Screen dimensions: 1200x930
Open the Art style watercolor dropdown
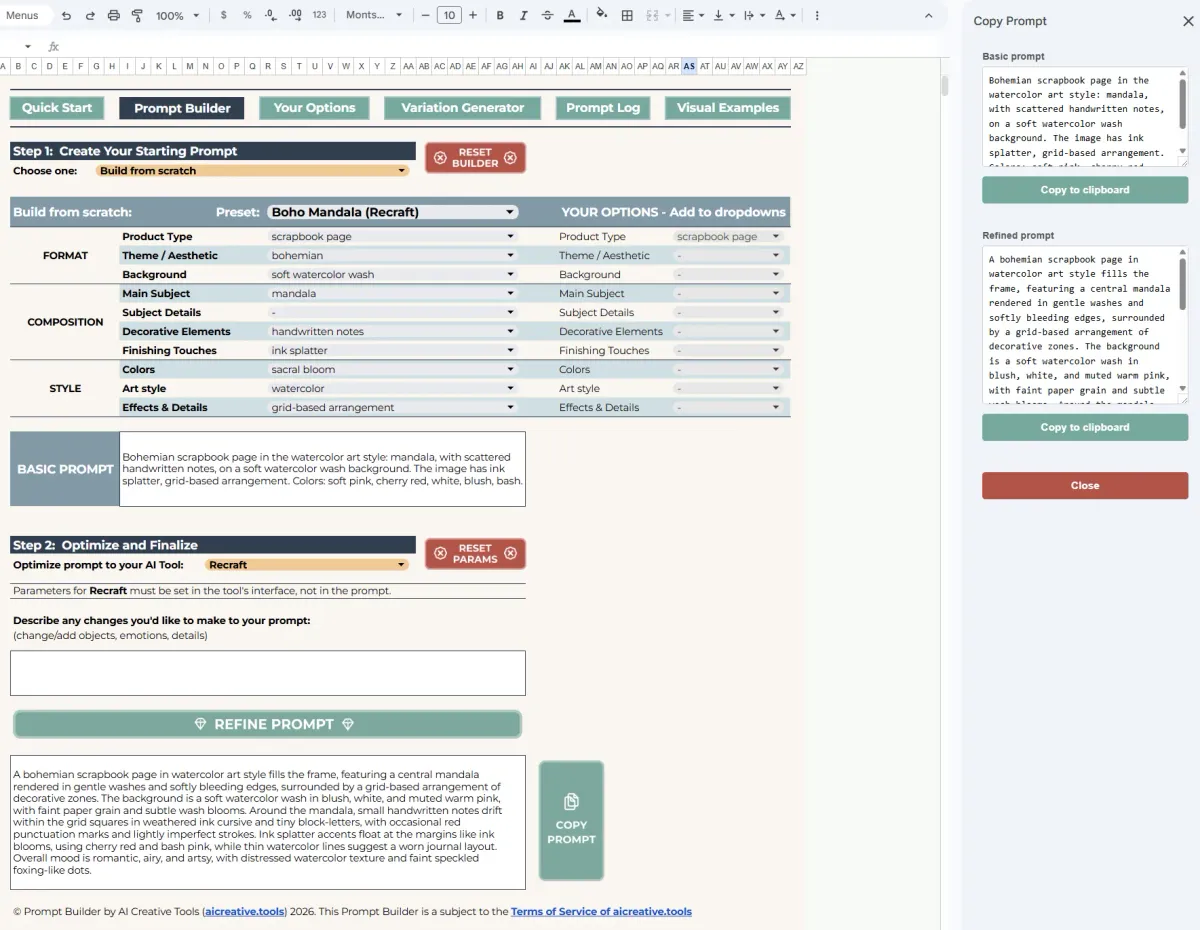click(392, 389)
